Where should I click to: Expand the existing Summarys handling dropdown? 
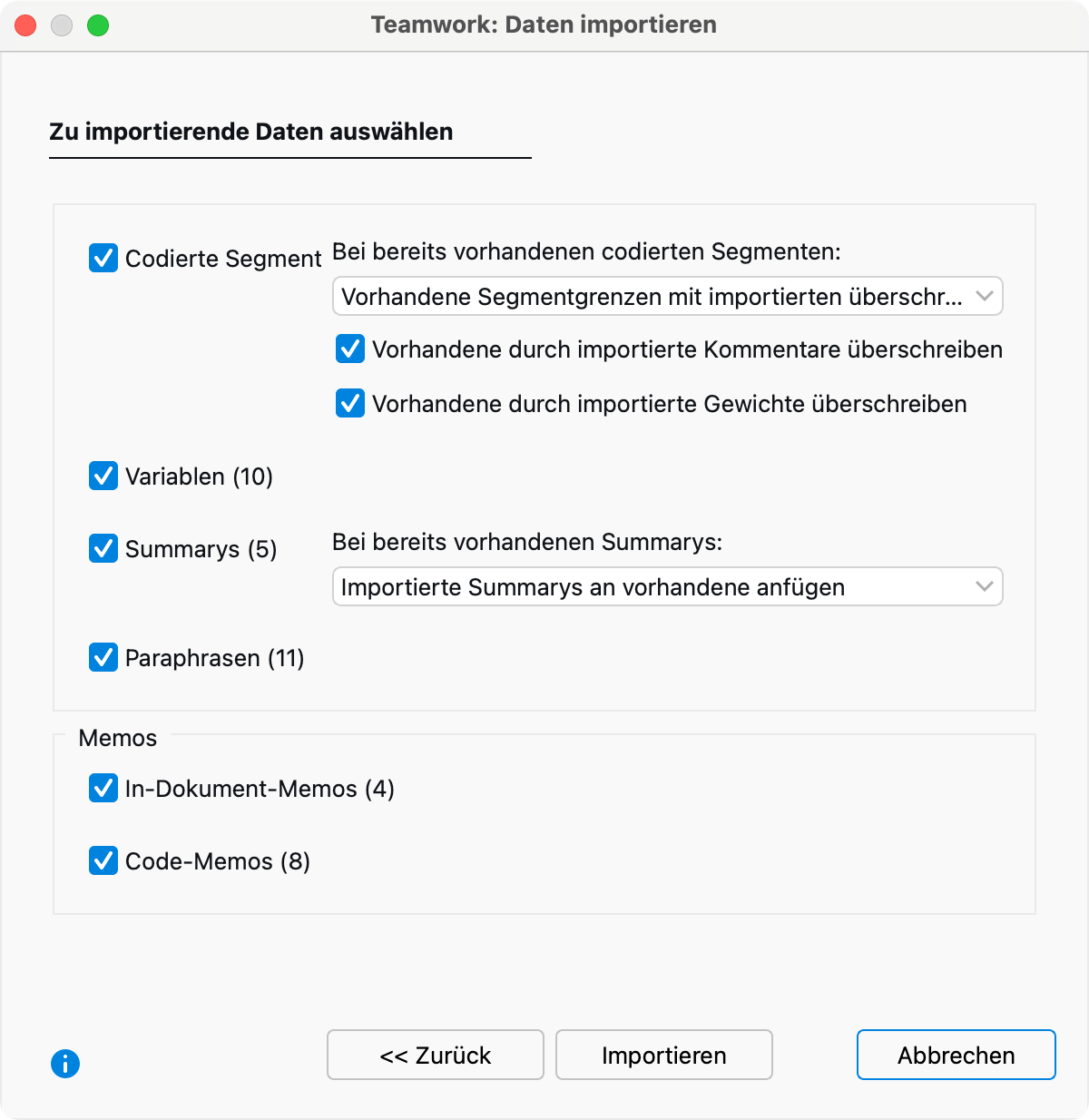pyautogui.click(x=667, y=587)
